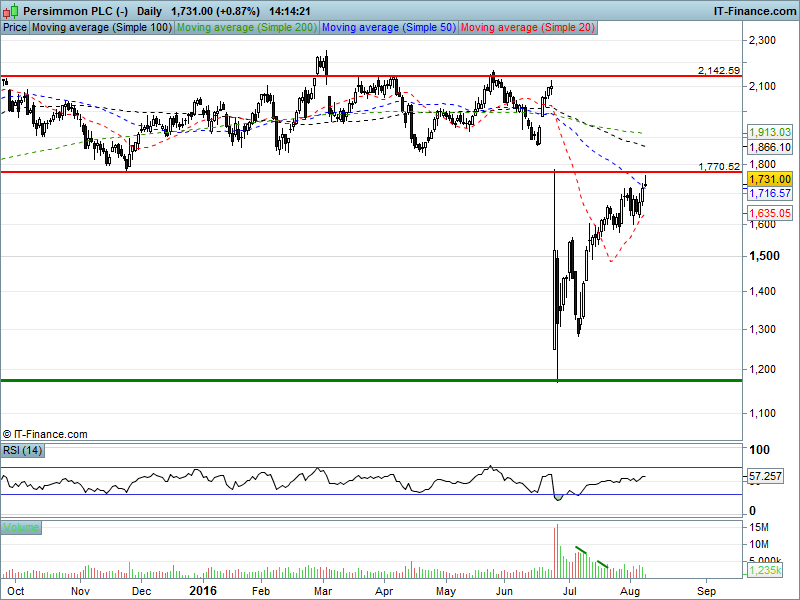Open Moving average (Simple 20) settings
This screenshot has width=800, height=600.
[528, 28]
